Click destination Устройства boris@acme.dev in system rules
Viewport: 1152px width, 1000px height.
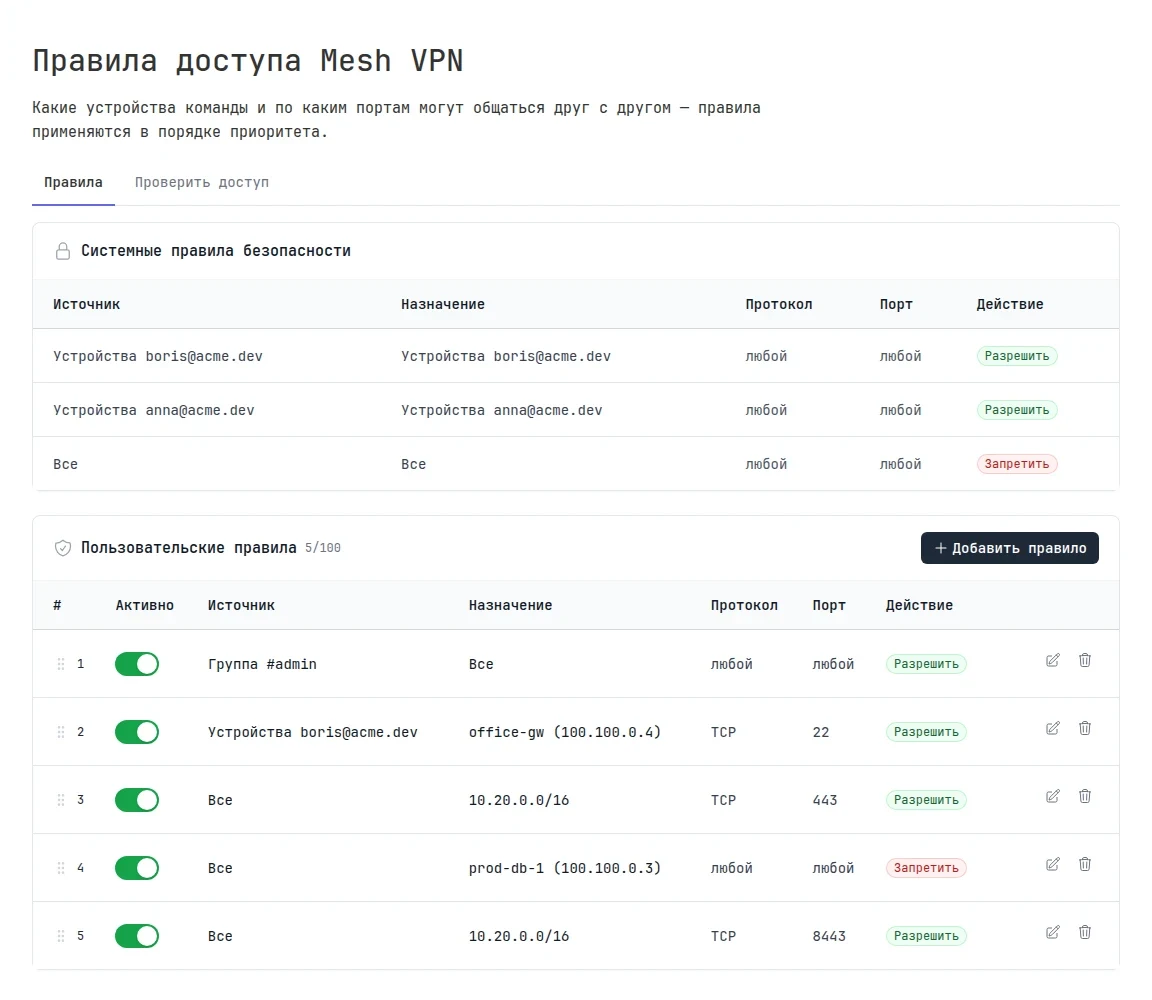(x=506, y=356)
